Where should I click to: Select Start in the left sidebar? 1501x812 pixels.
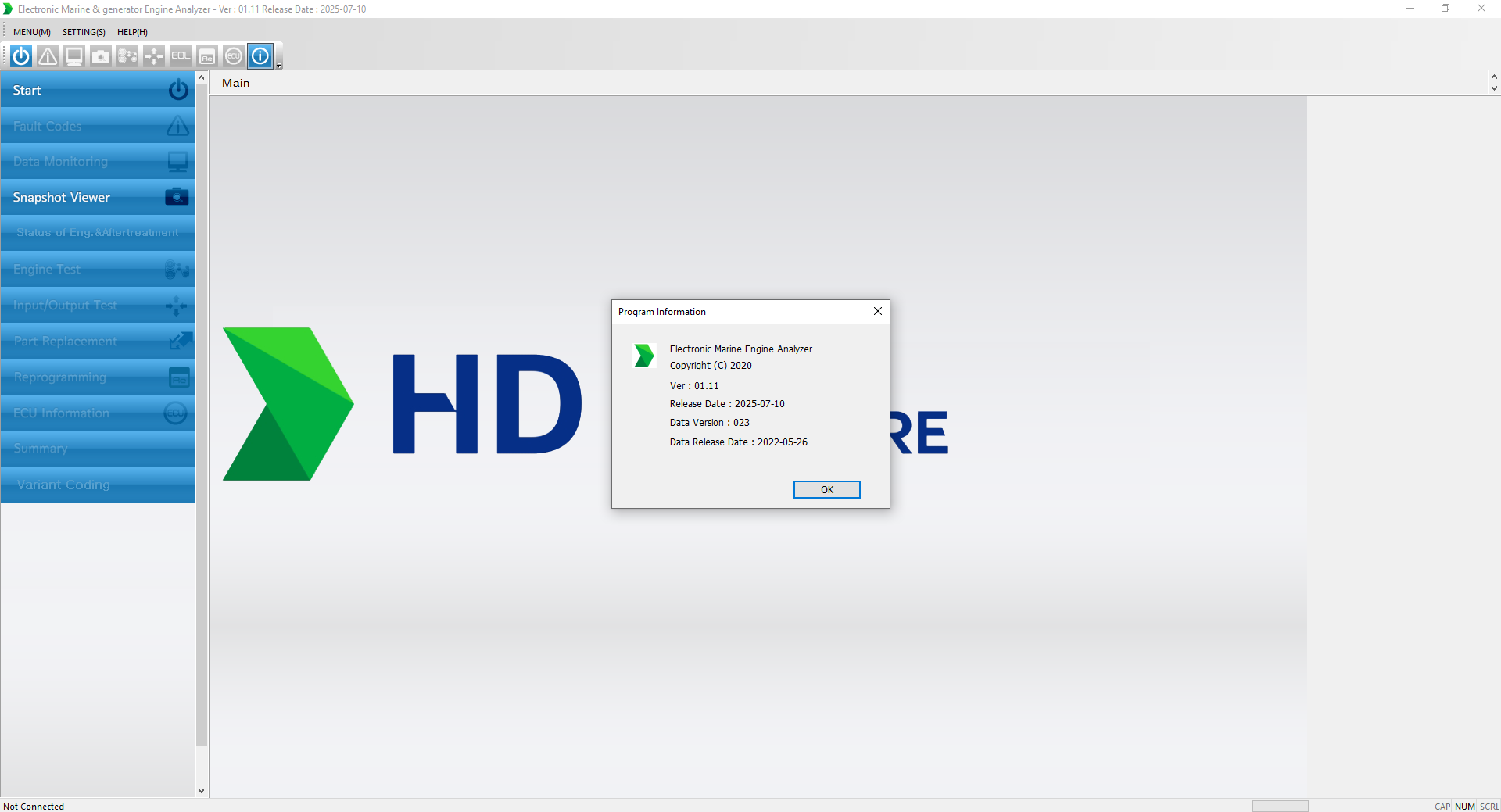point(98,90)
